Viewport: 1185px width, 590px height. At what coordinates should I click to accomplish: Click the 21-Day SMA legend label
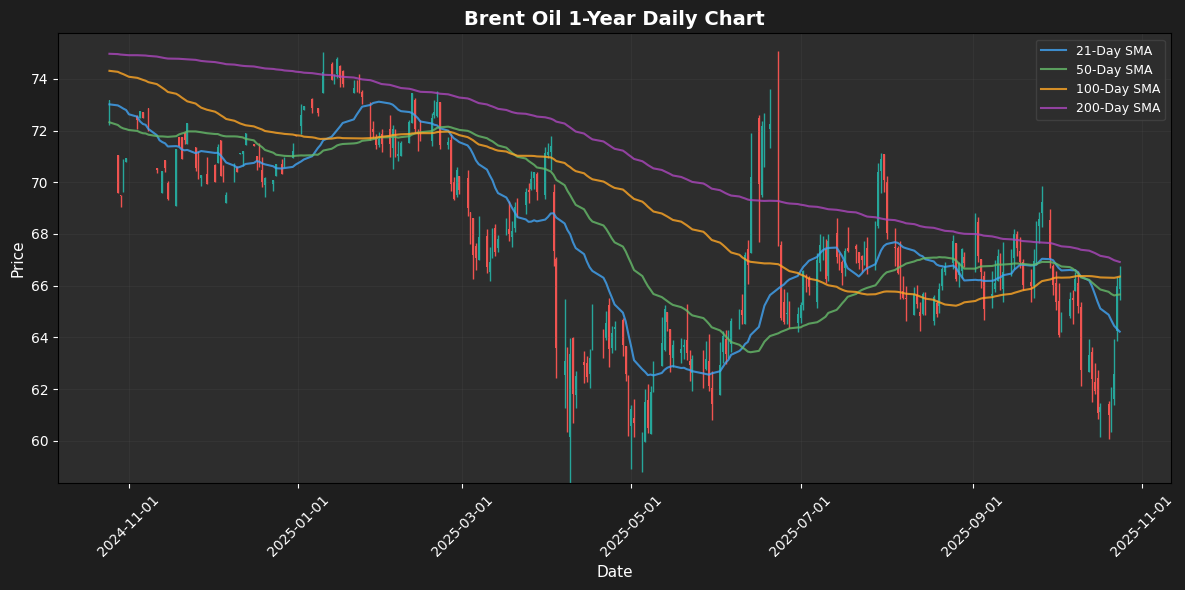pos(1115,51)
